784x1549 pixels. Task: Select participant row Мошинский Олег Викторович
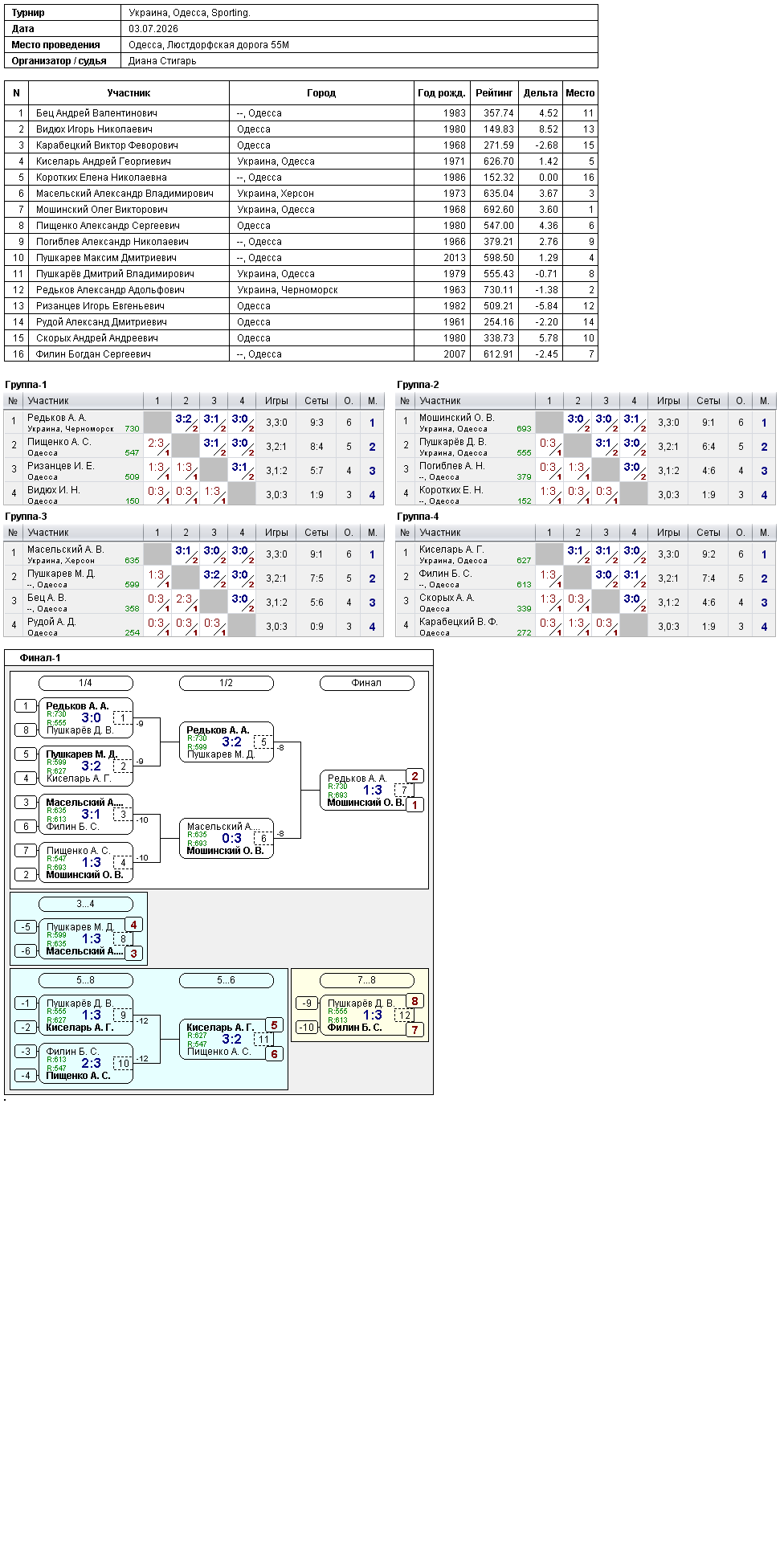[301, 210]
